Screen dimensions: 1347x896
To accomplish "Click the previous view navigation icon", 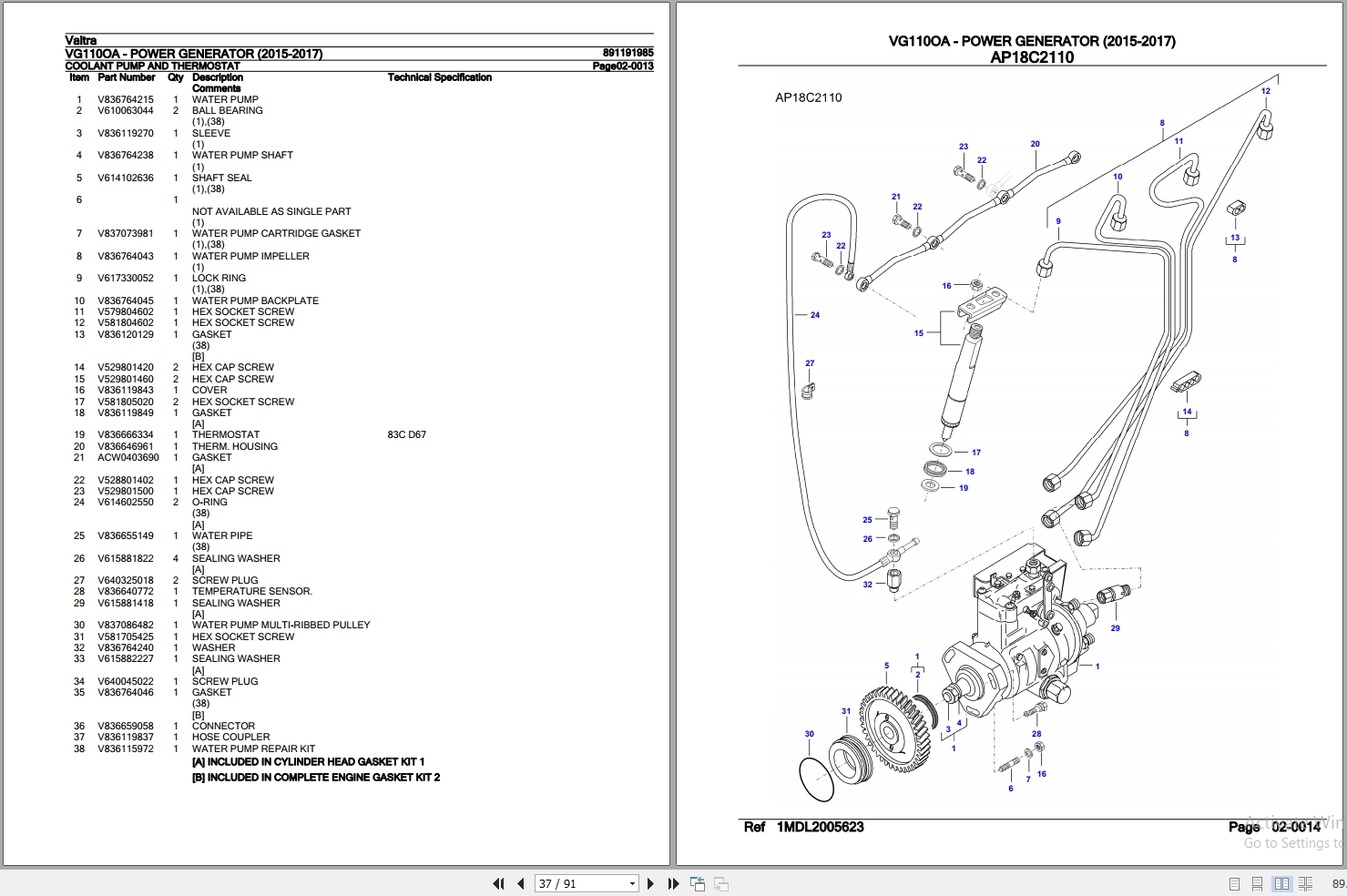I will tap(698, 883).
